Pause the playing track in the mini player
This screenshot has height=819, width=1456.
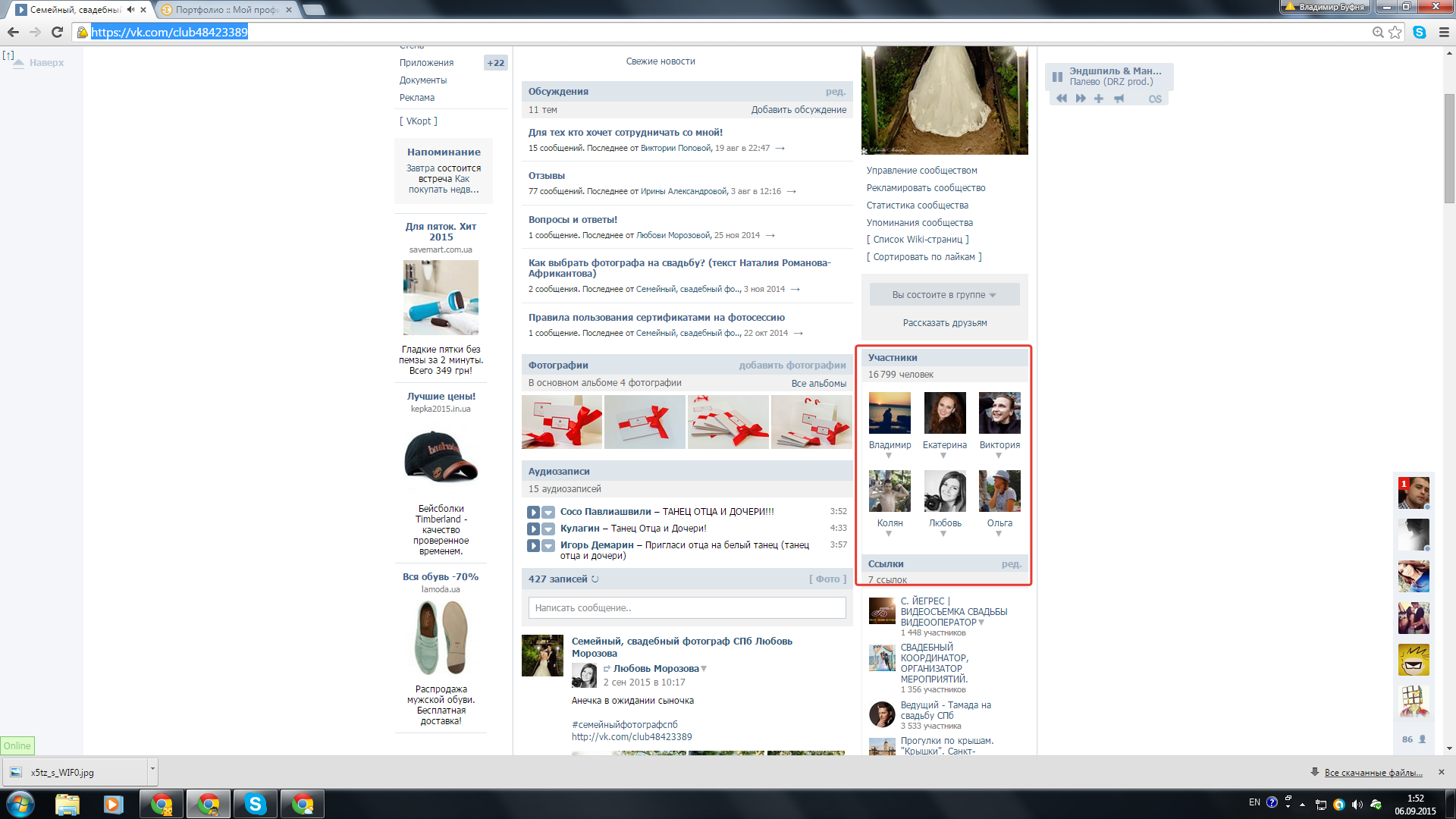1057,77
